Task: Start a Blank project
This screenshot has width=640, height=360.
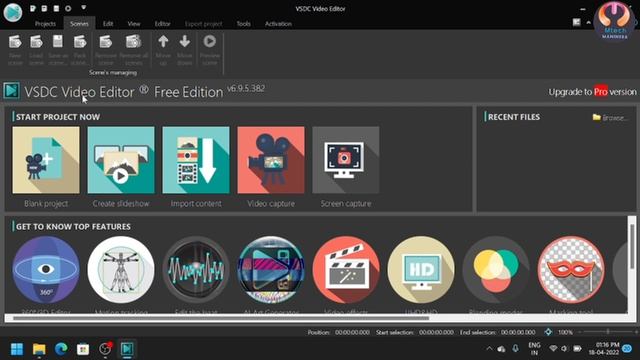Action: (46, 160)
